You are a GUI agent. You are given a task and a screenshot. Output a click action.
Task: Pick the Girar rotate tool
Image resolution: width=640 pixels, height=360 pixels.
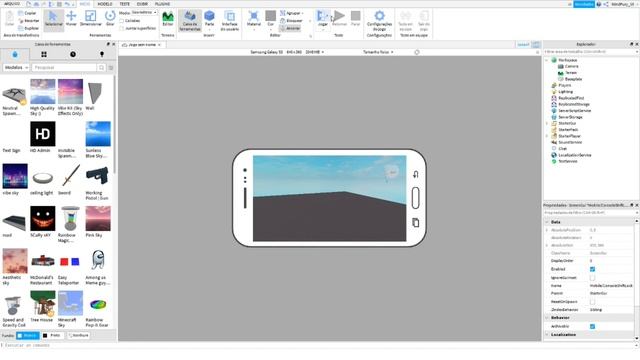pyautogui.click(x=110, y=19)
